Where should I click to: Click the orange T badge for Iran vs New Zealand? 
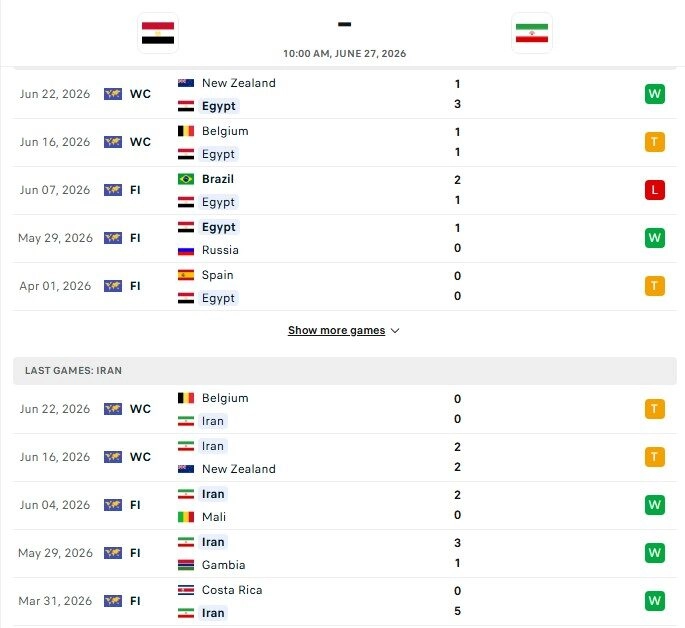654,457
